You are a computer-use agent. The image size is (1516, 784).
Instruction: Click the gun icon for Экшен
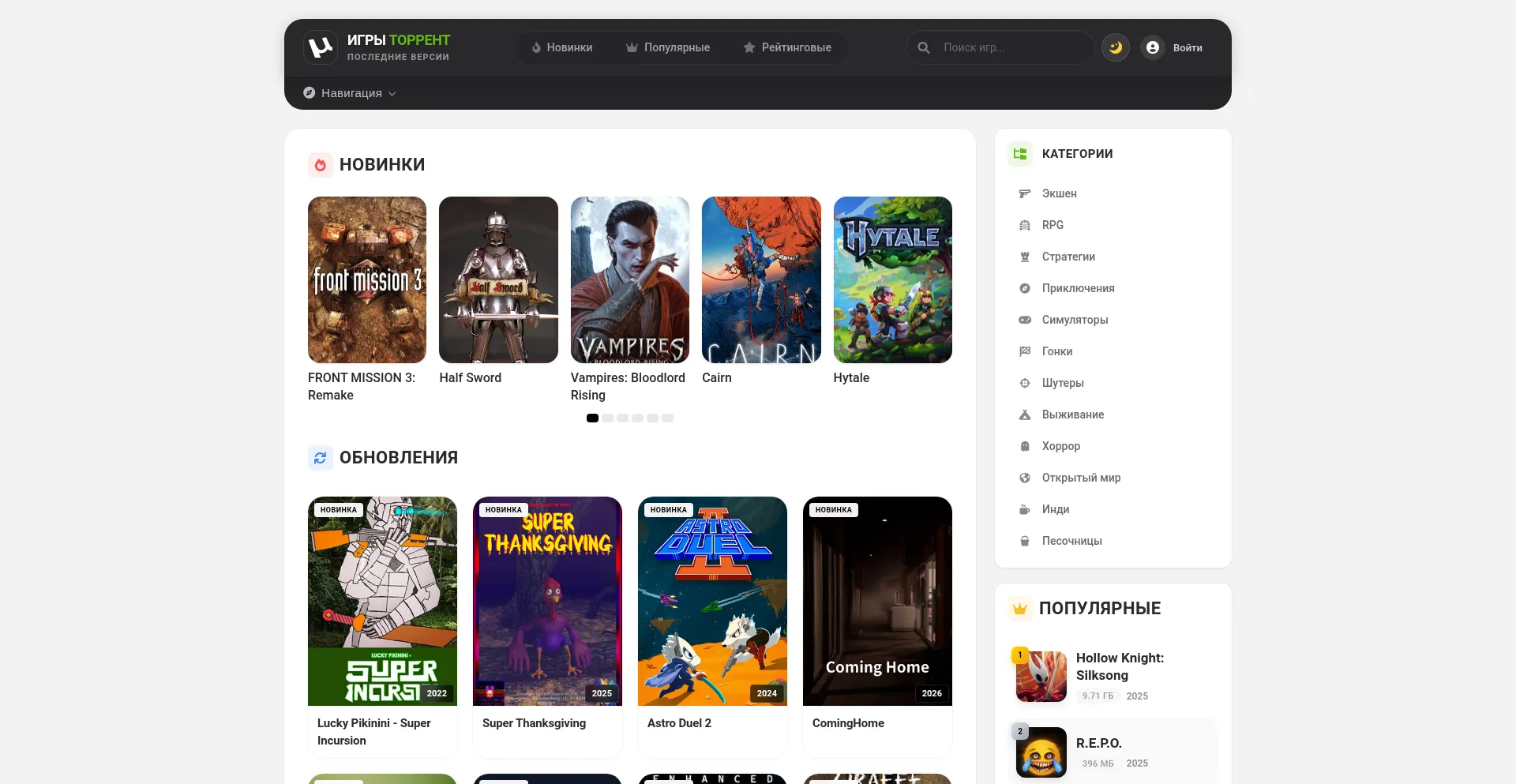coord(1025,193)
